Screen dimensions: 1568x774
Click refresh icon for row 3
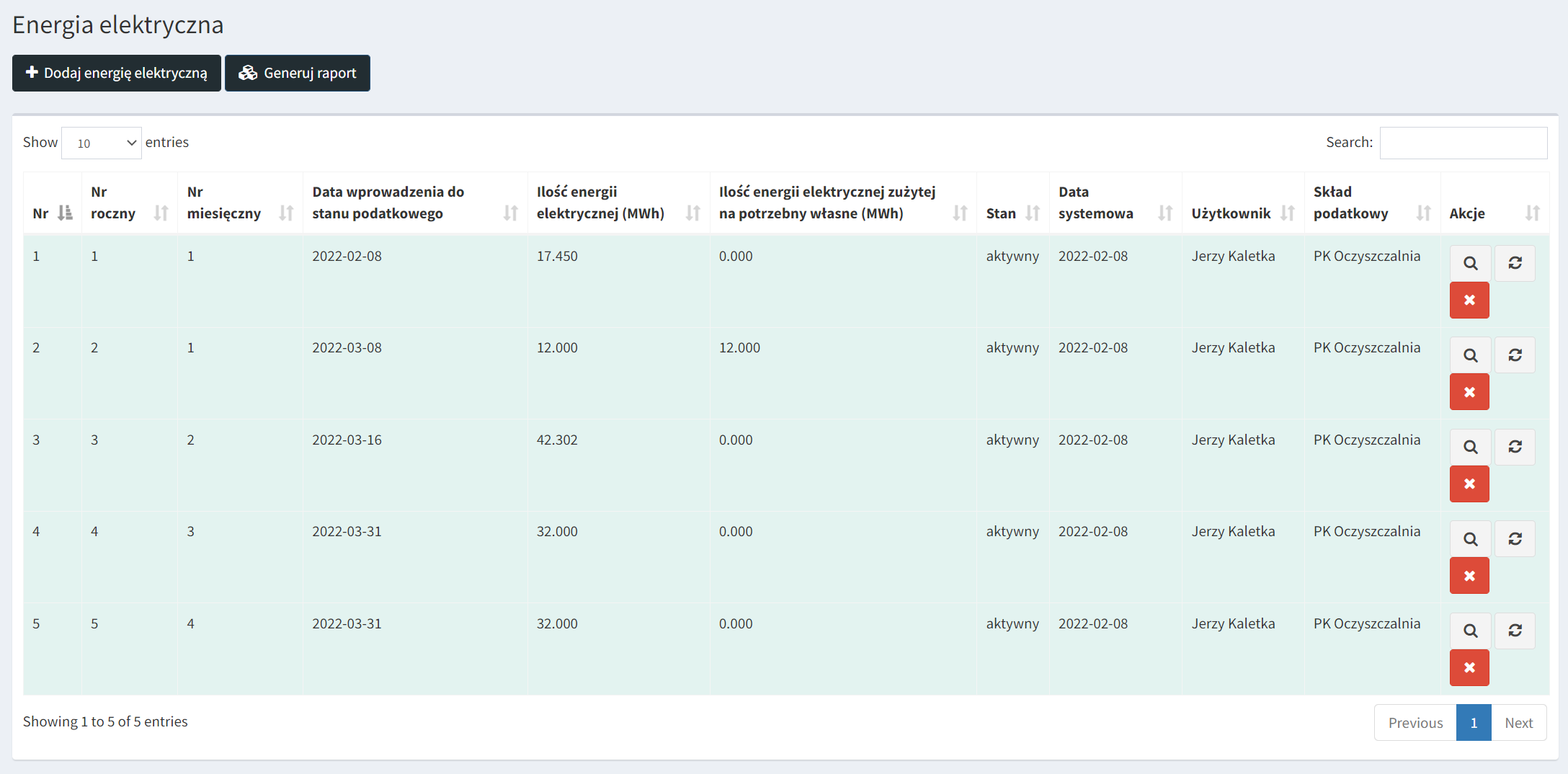click(x=1515, y=447)
